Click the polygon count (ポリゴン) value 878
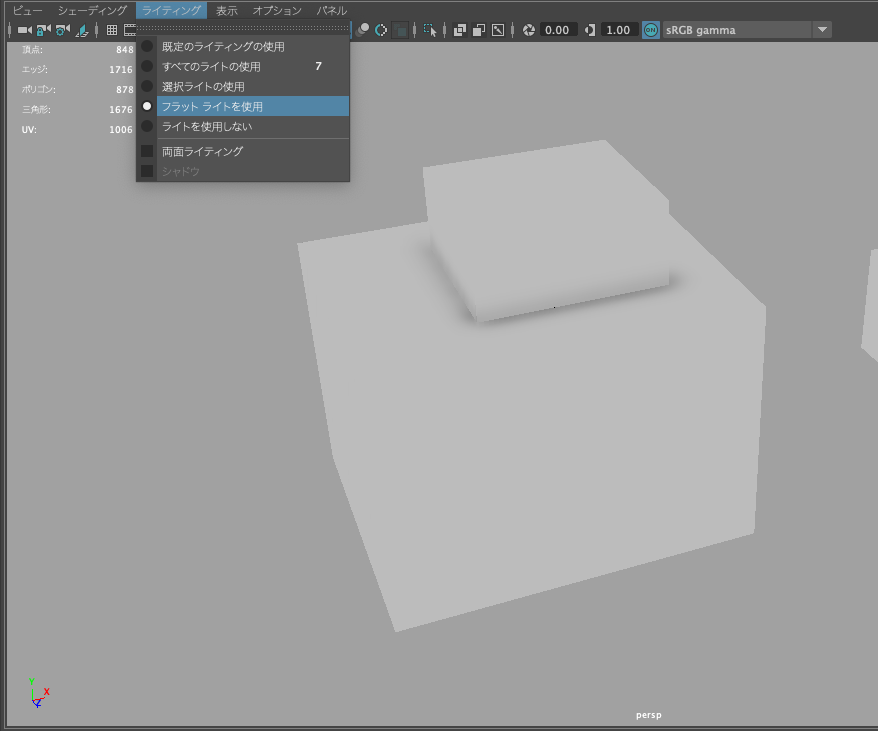 tap(124, 90)
